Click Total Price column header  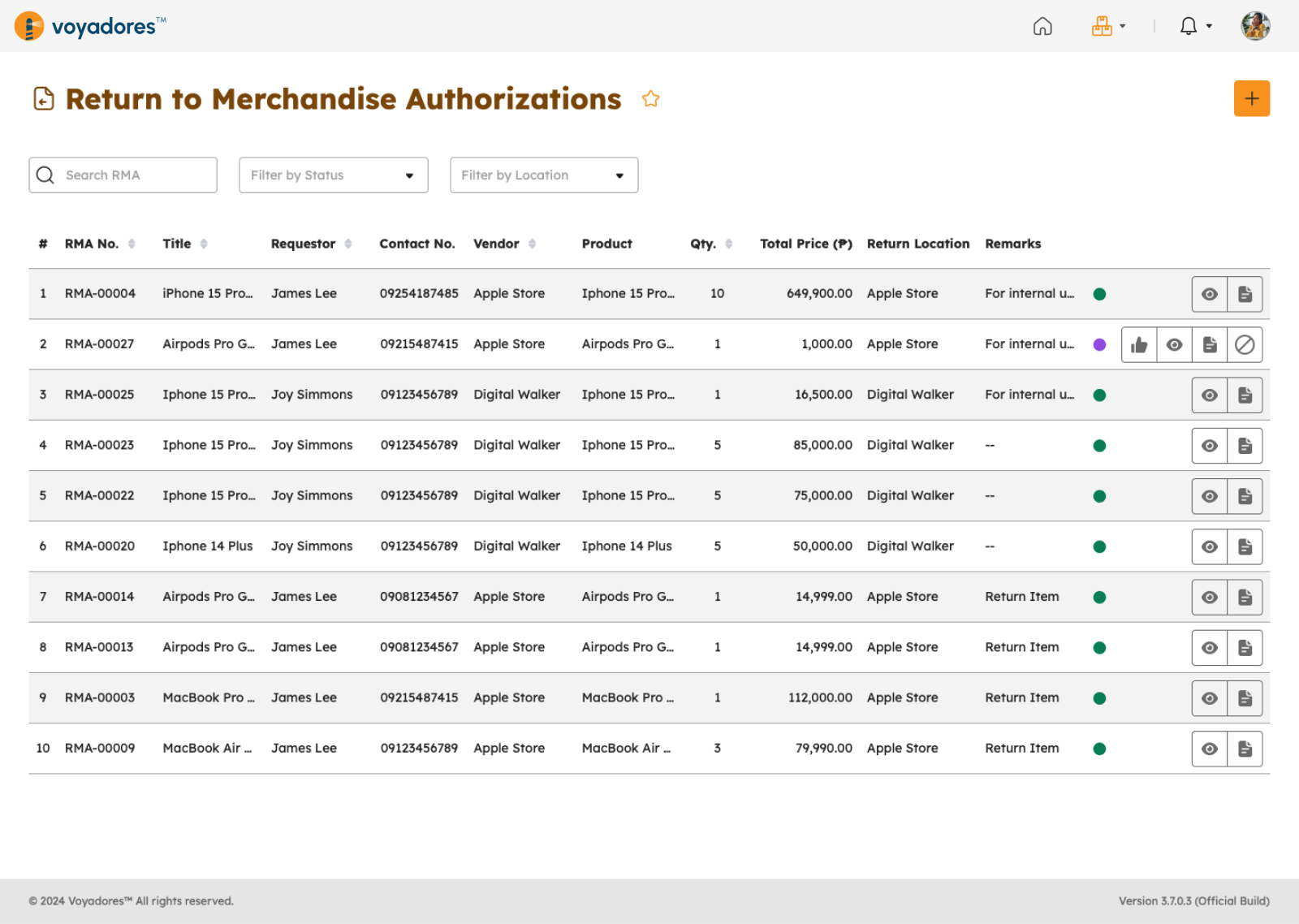click(806, 244)
